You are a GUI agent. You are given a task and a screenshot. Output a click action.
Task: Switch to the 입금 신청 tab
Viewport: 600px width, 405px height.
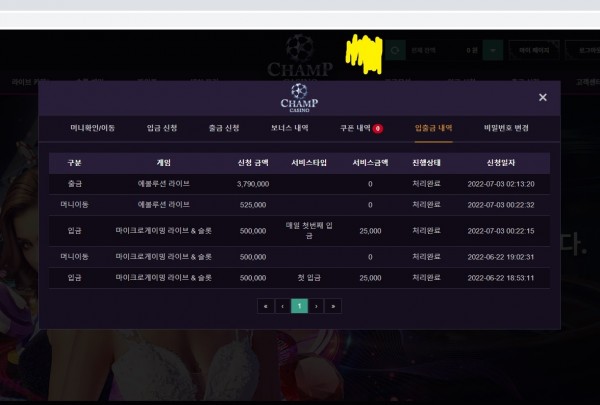pos(161,129)
